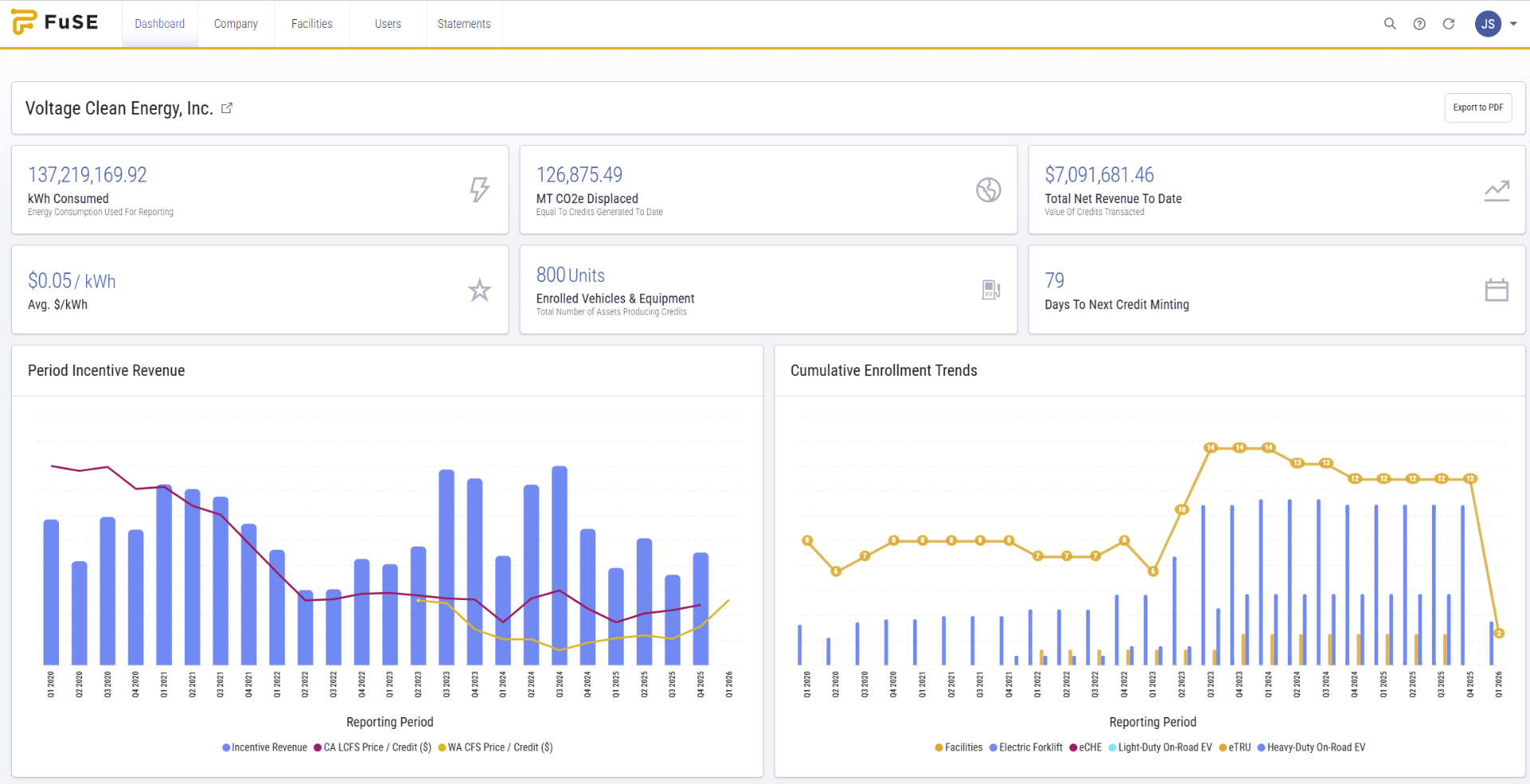The image size is (1530, 784).
Task: Click Enrolled Vehicles & Equipment label
Action: [x=615, y=299]
